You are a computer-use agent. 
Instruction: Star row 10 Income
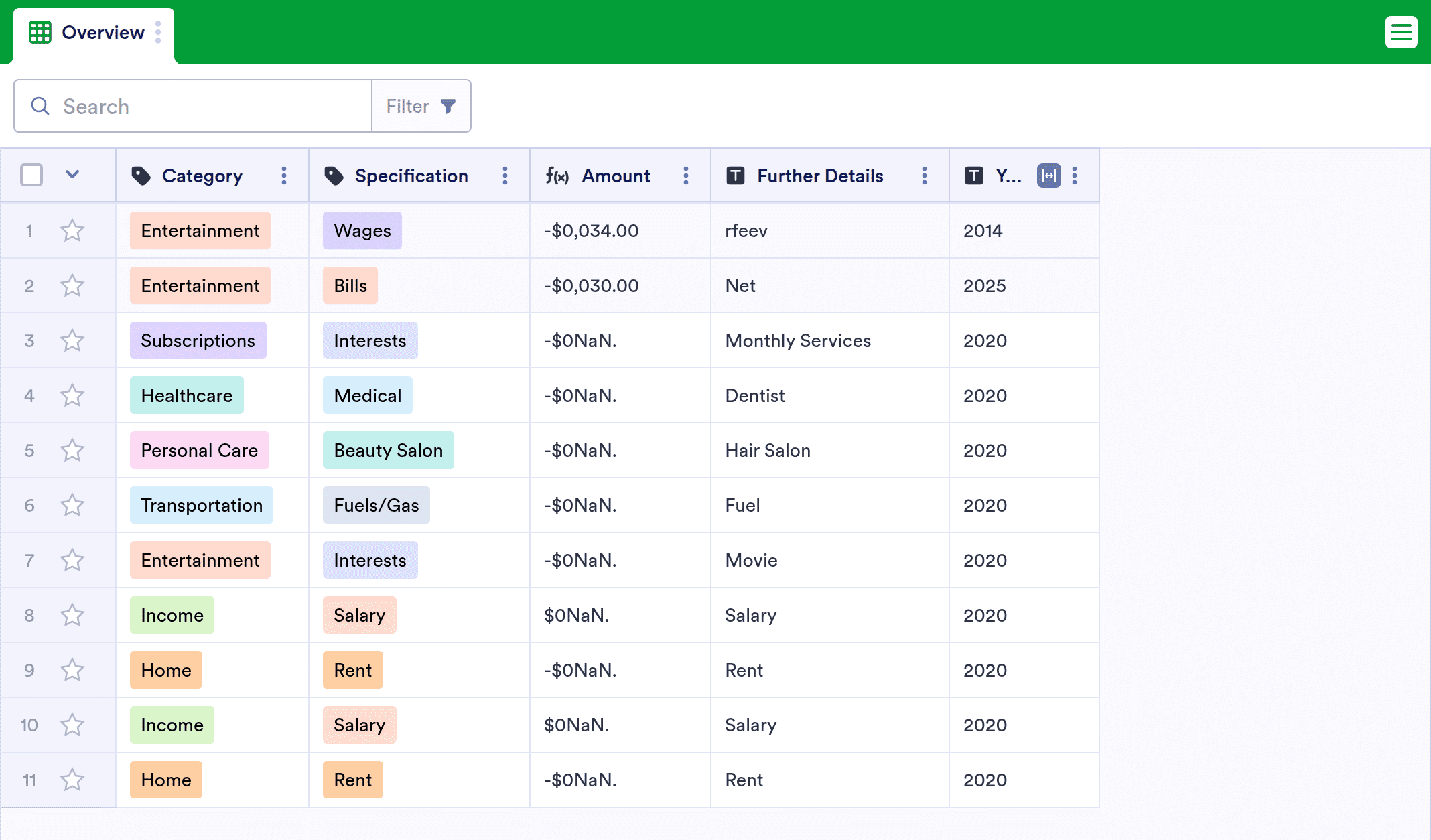[72, 725]
